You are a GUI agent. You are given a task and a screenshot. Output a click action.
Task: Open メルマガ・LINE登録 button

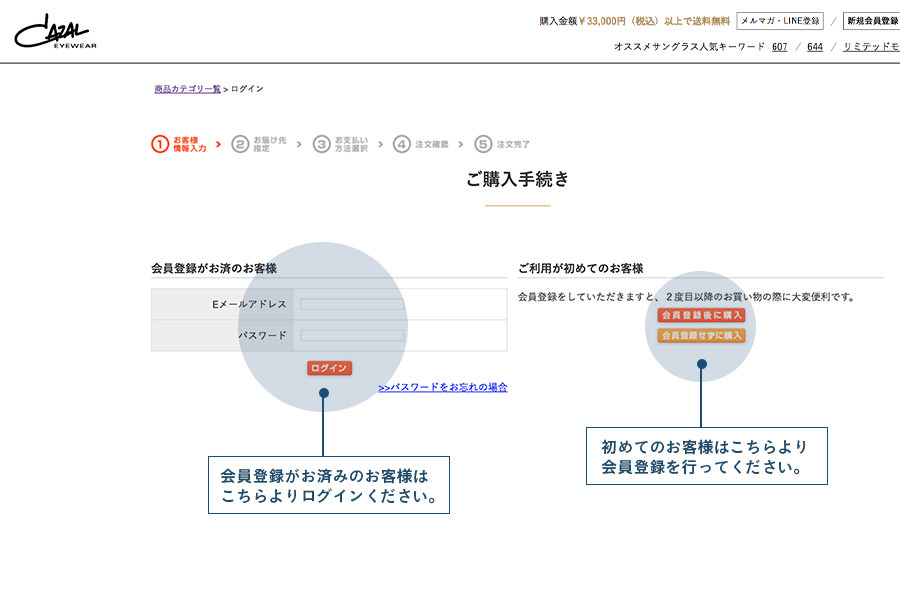(780, 21)
